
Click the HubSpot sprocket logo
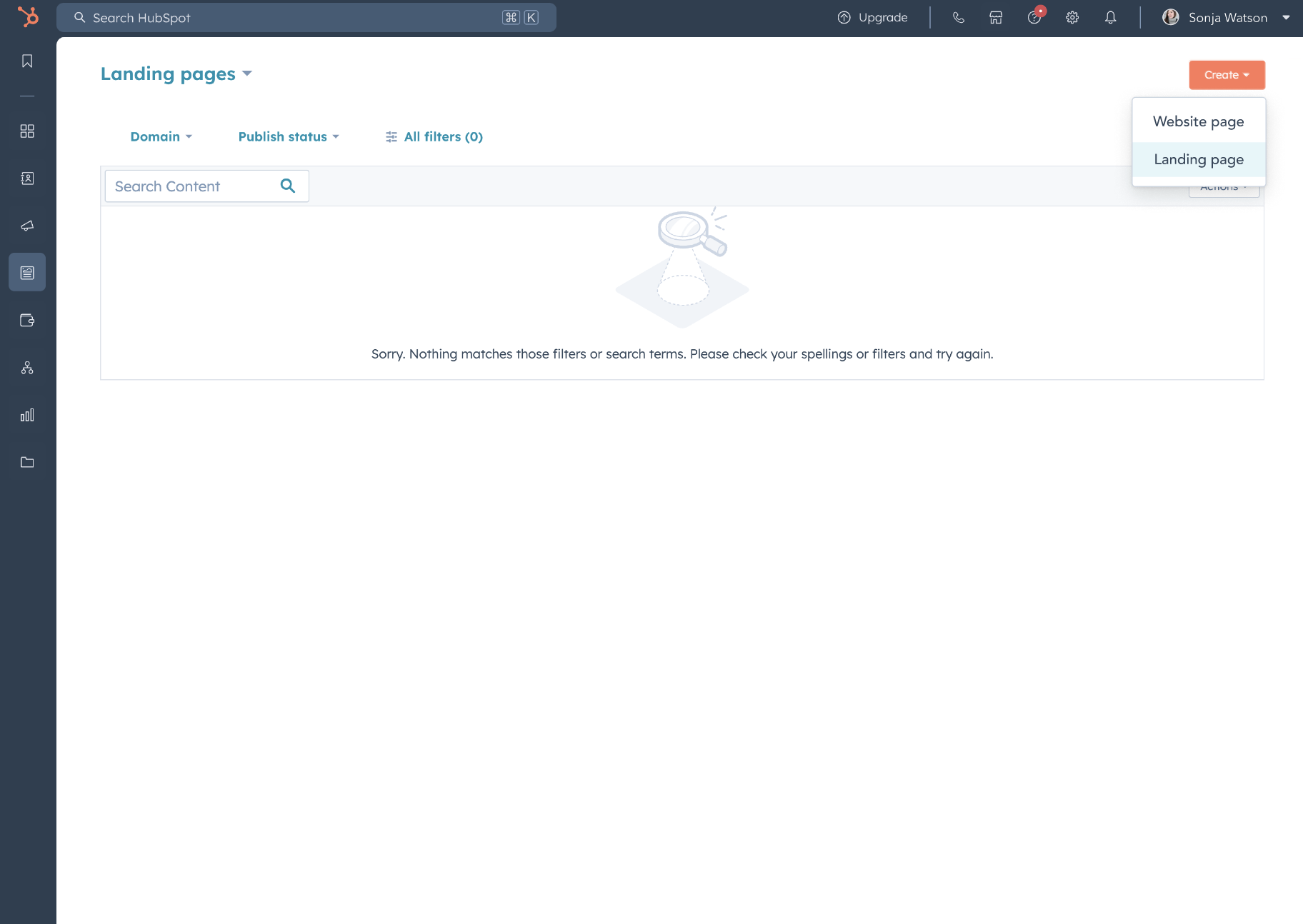[x=28, y=17]
